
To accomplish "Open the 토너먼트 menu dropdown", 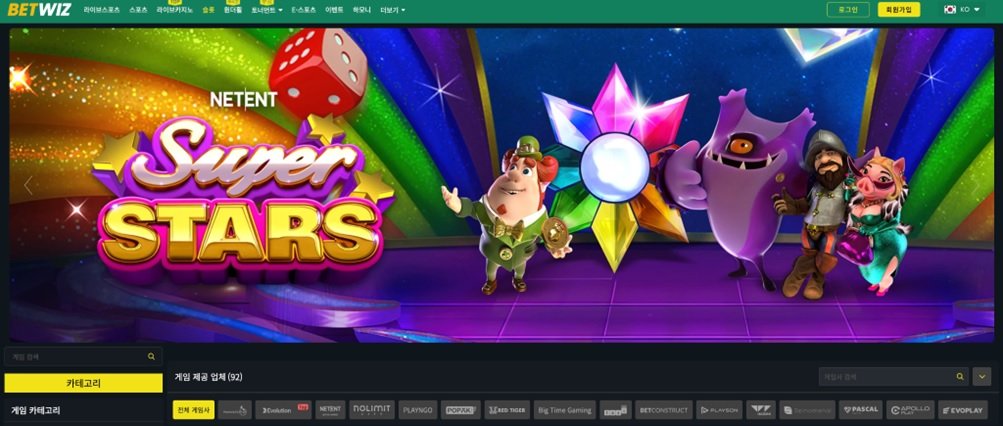I will pyautogui.click(x=265, y=10).
